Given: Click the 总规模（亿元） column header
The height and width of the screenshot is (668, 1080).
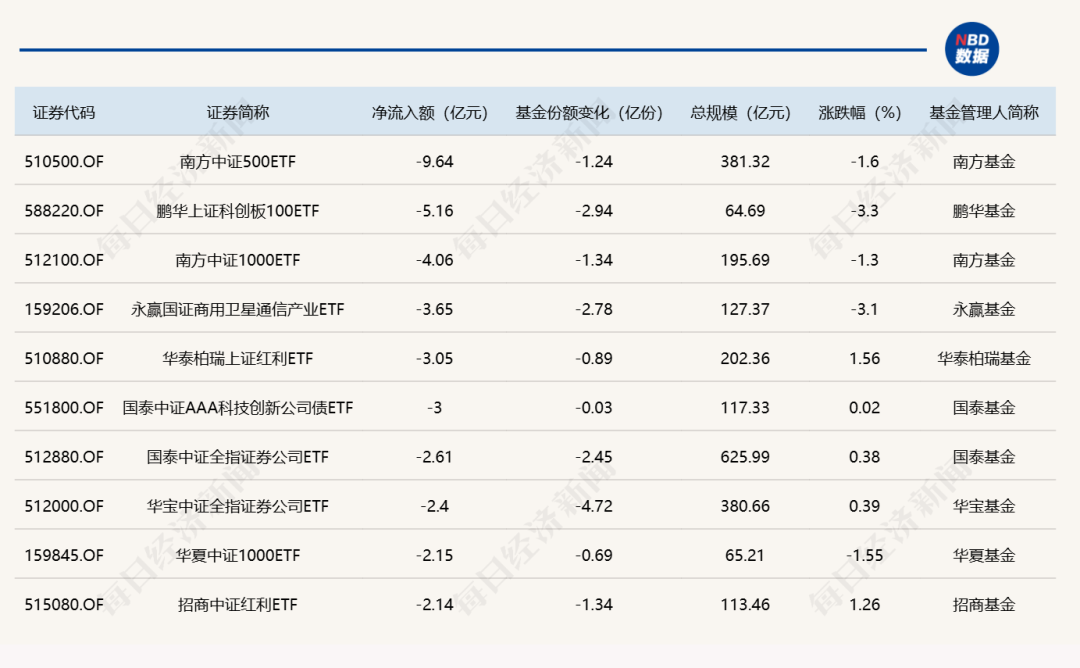Looking at the screenshot, I should coord(740,112).
